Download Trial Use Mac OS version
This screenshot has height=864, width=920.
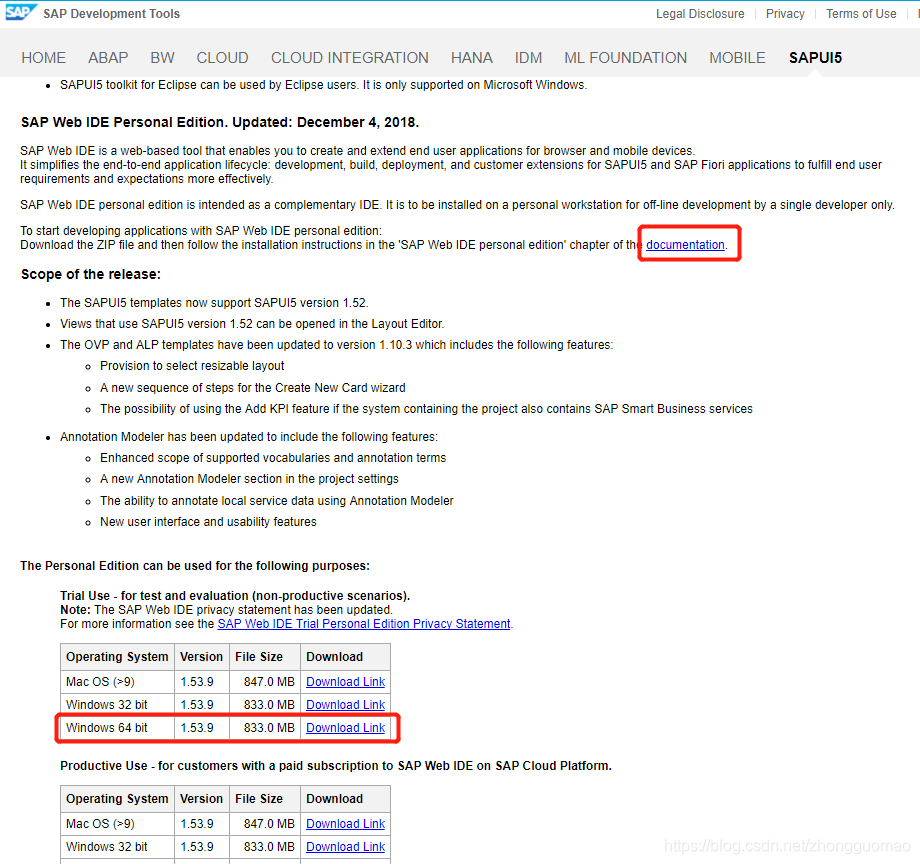346,682
